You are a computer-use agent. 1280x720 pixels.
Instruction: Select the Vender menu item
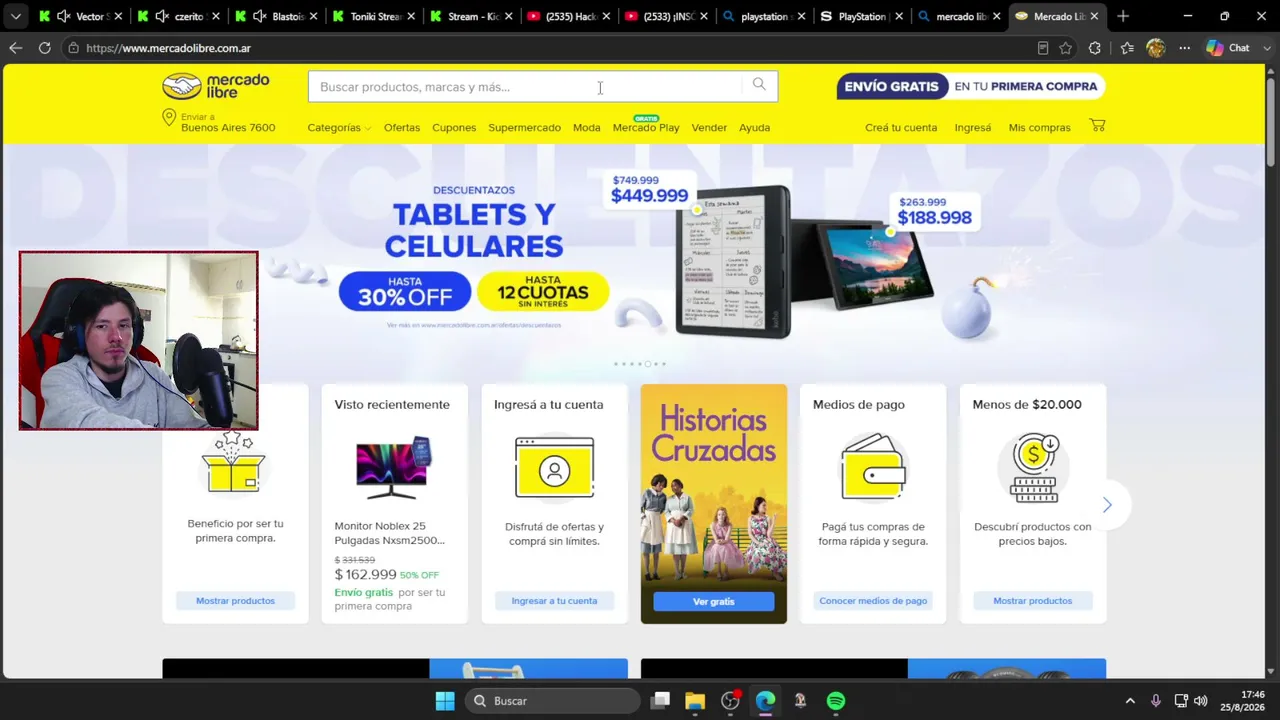click(709, 127)
